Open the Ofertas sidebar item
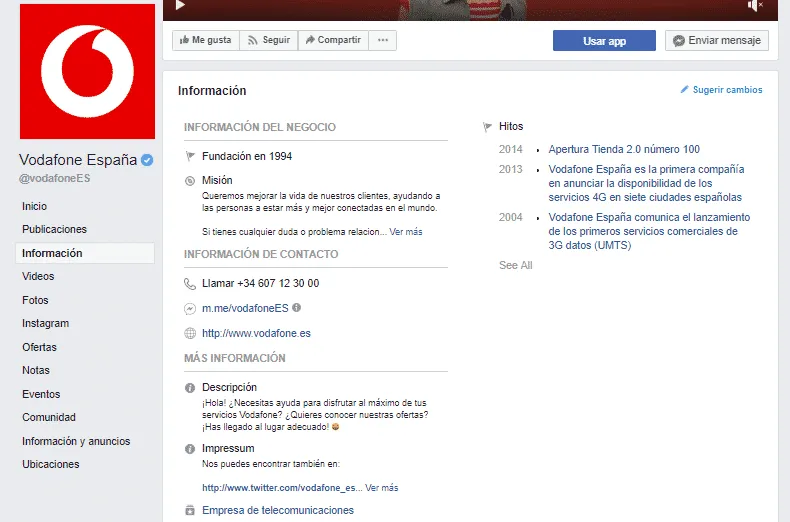Viewport: 790px width, 522px height. point(39,347)
